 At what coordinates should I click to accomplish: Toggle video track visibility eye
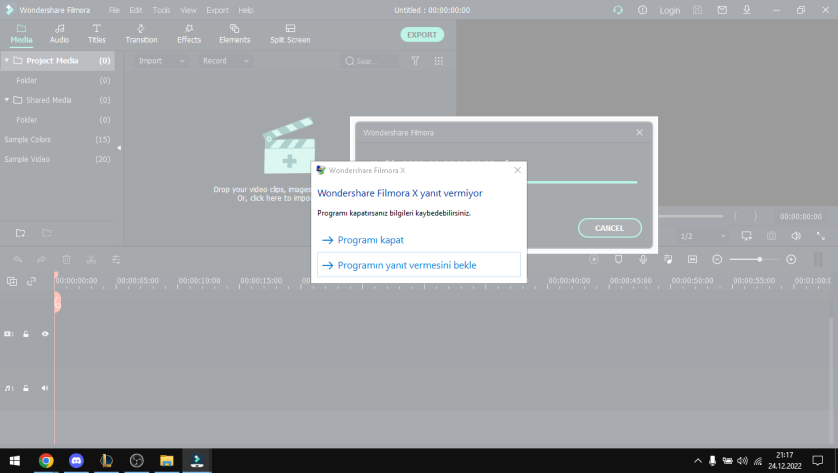point(45,334)
